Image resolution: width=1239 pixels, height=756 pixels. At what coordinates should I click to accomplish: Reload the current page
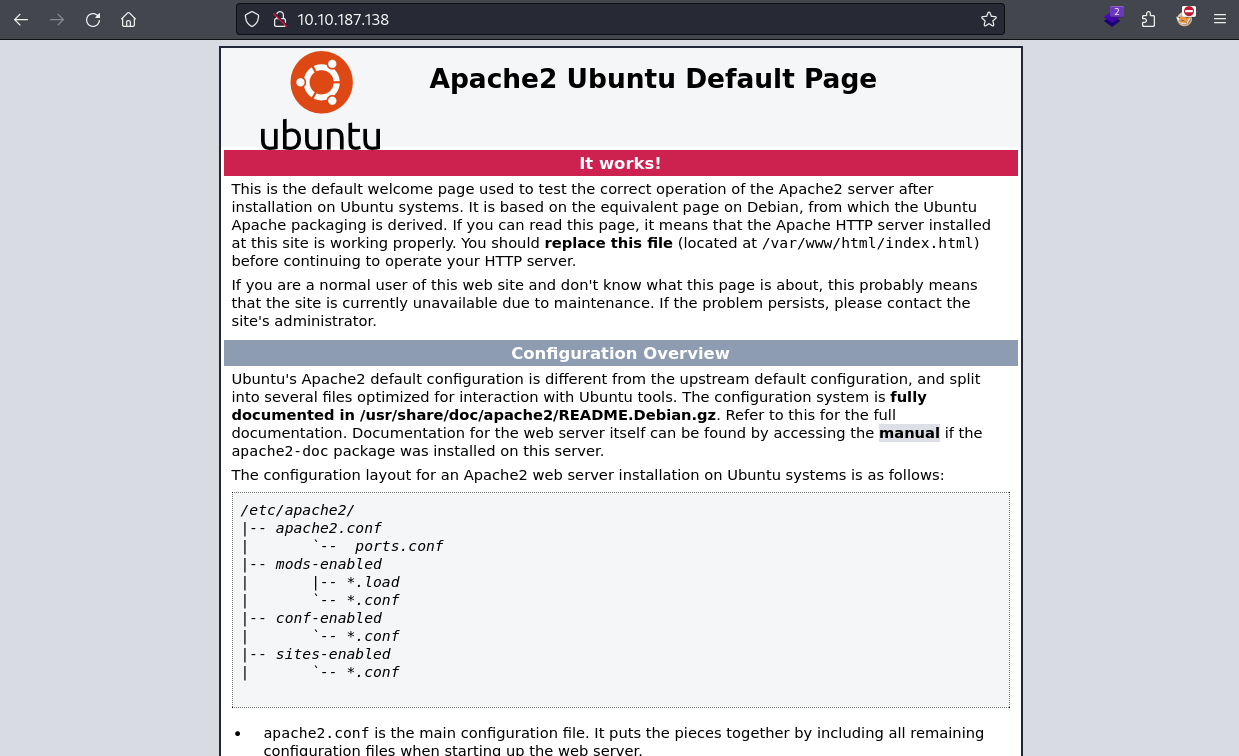[x=93, y=19]
